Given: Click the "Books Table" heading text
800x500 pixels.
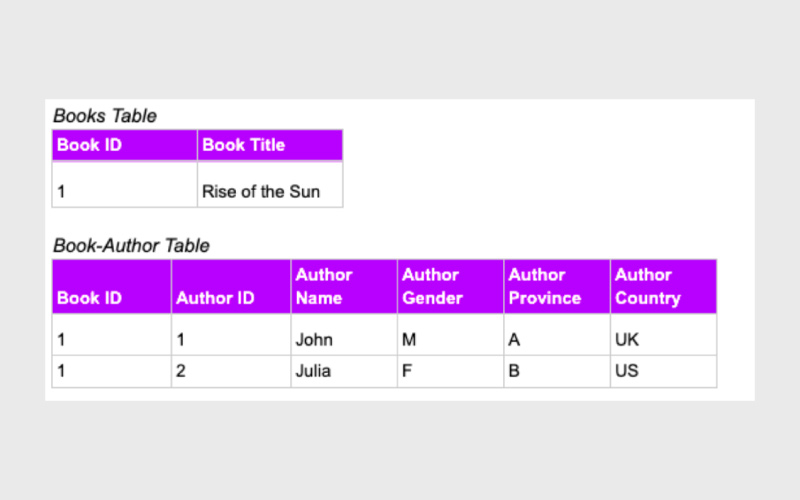Looking at the screenshot, I should [105, 116].
